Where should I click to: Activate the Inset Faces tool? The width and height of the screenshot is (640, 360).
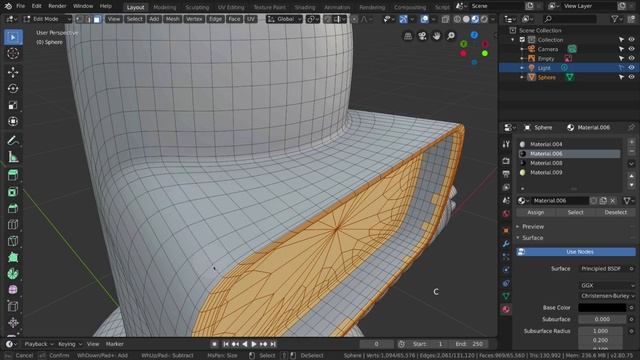(13, 192)
